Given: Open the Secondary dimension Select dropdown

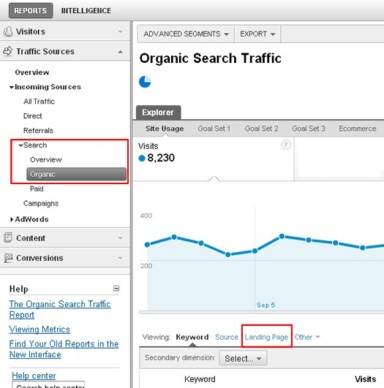Looking at the screenshot, I should click(243, 358).
